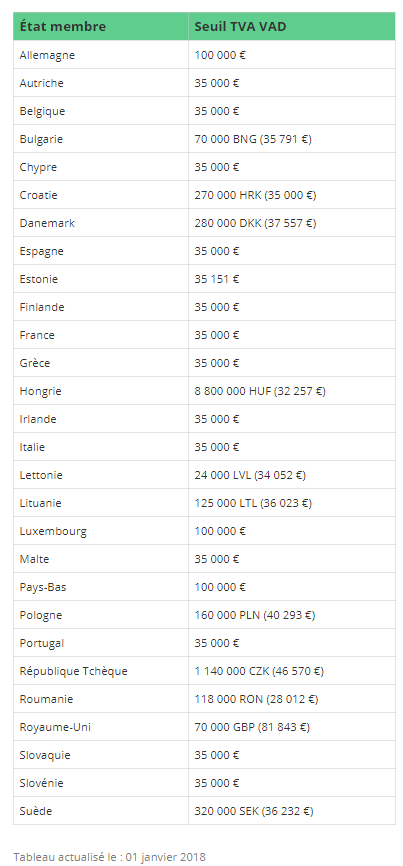Screen dimensions: 403x866
Task: Select the Bulgarie country cell
Action: (x=100, y=139)
